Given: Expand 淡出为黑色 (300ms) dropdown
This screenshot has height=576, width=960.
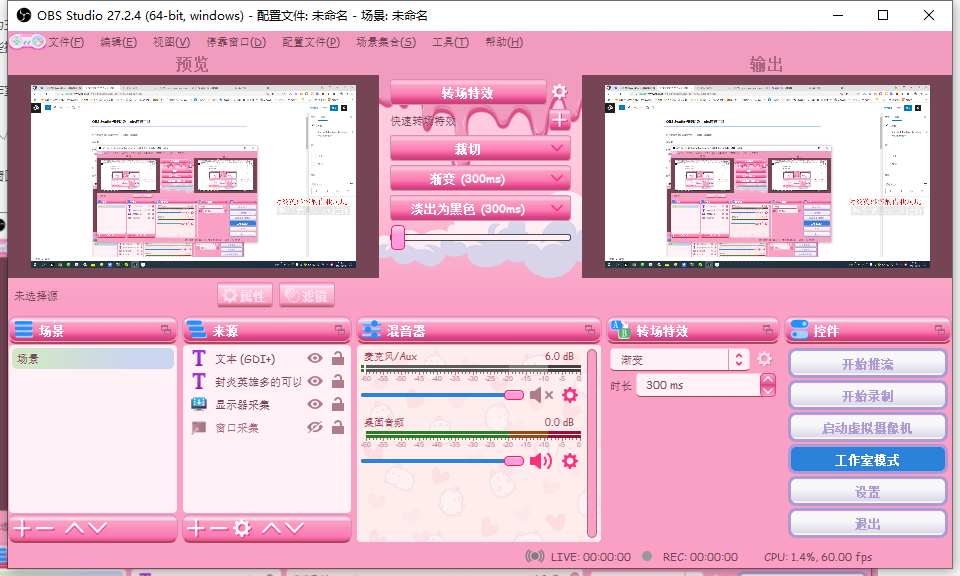Looking at the screenshot, I should click(x=557, y=208).
